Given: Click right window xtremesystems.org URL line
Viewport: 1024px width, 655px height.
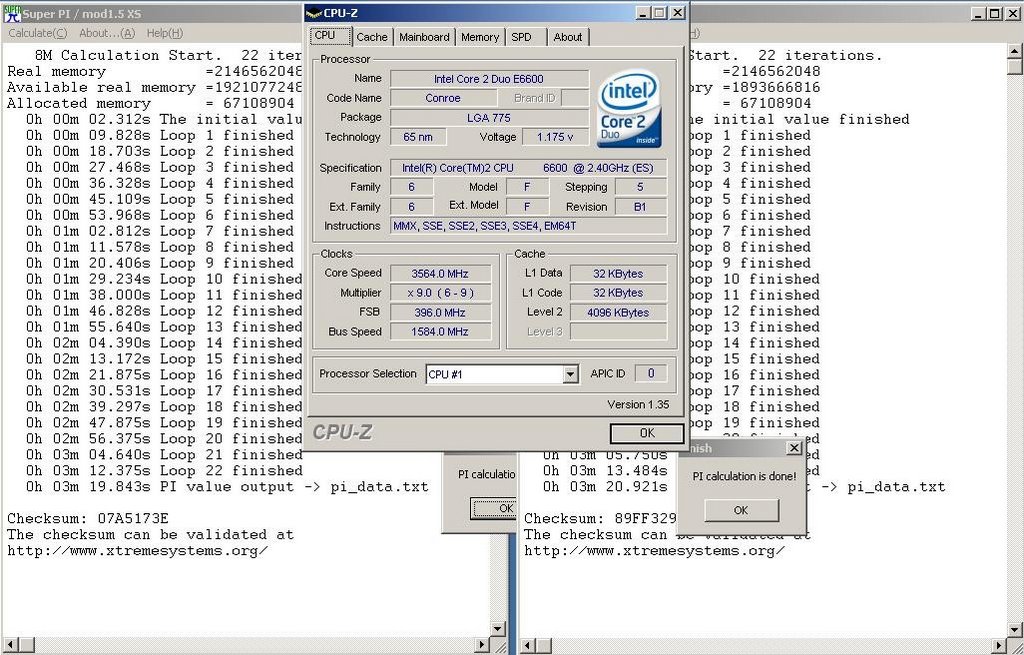Looking at the screenshot, I should point(654,551).
